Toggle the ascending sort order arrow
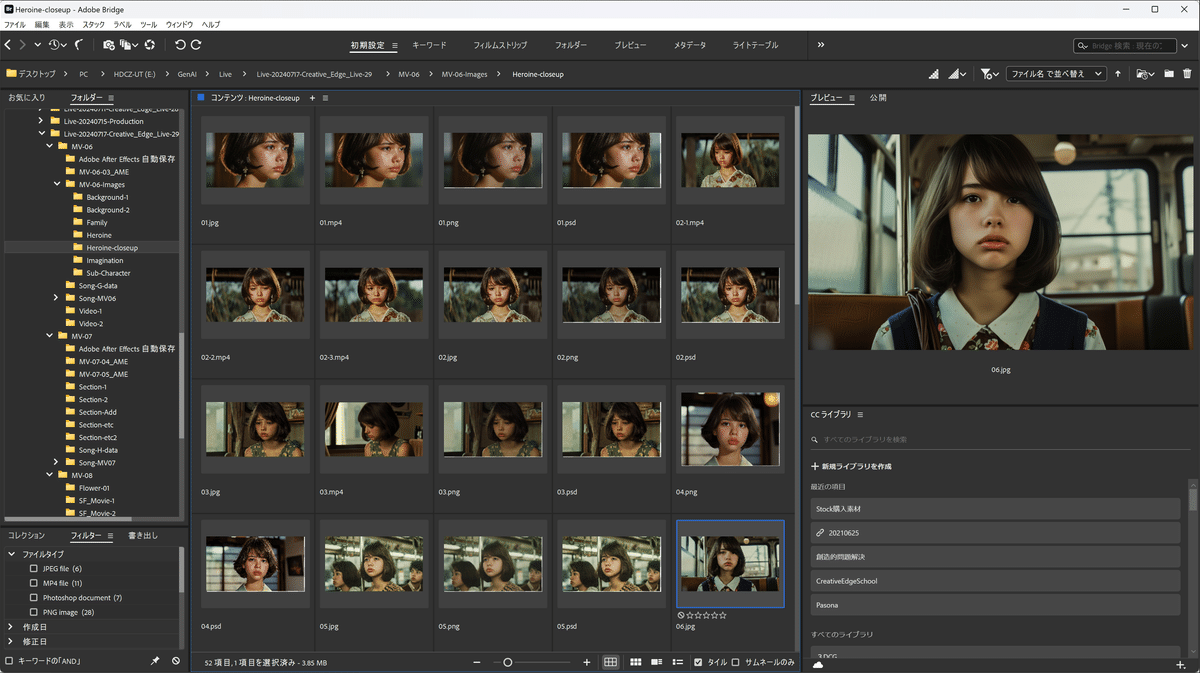Viewport: 1200px width, 673px height. pyautogui.click(x=1118, y=74)
